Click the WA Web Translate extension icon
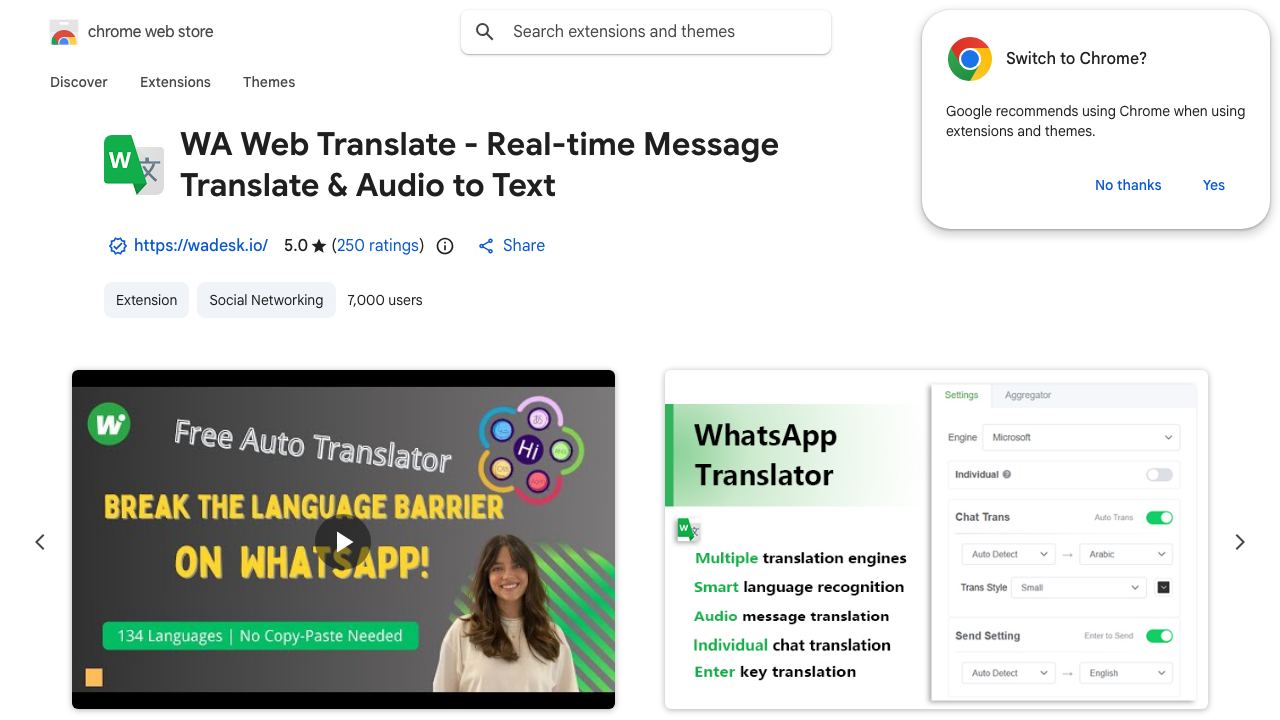 coord(134,164)
